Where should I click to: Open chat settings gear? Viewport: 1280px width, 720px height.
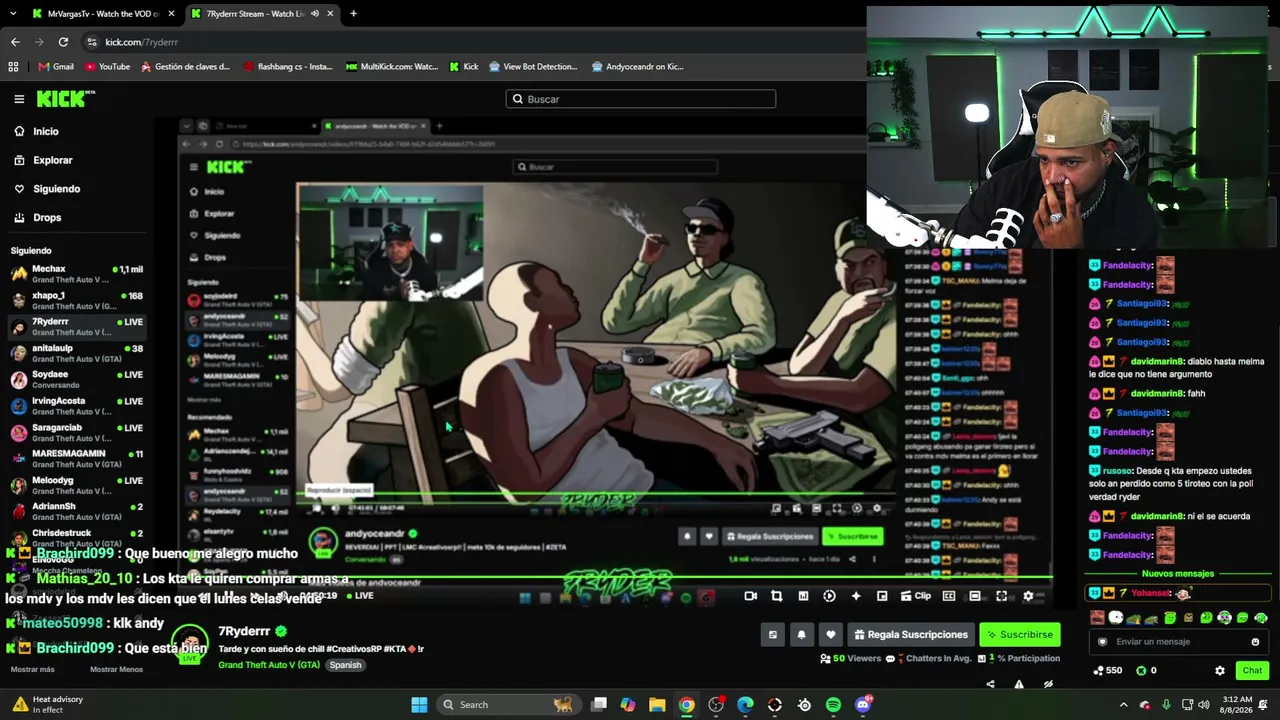click(x=1219, y=670)
